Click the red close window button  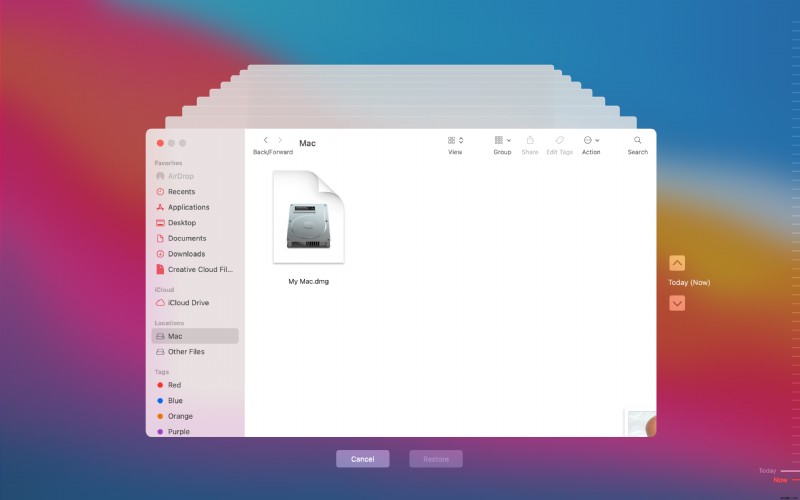pyautogui.click(x=160, y=143)
